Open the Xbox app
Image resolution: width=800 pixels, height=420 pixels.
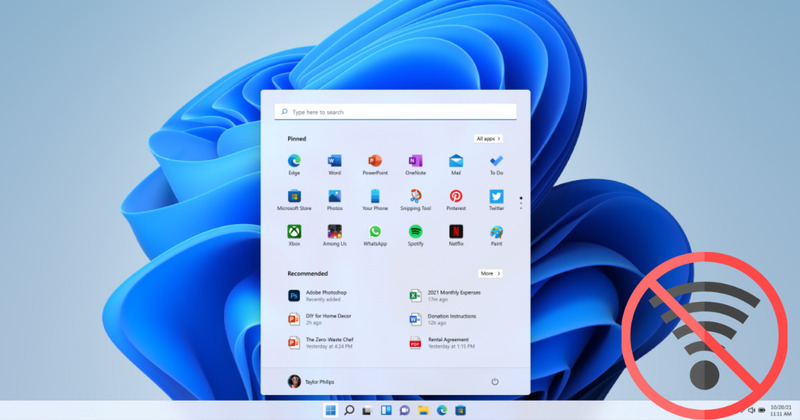[294, 235]
